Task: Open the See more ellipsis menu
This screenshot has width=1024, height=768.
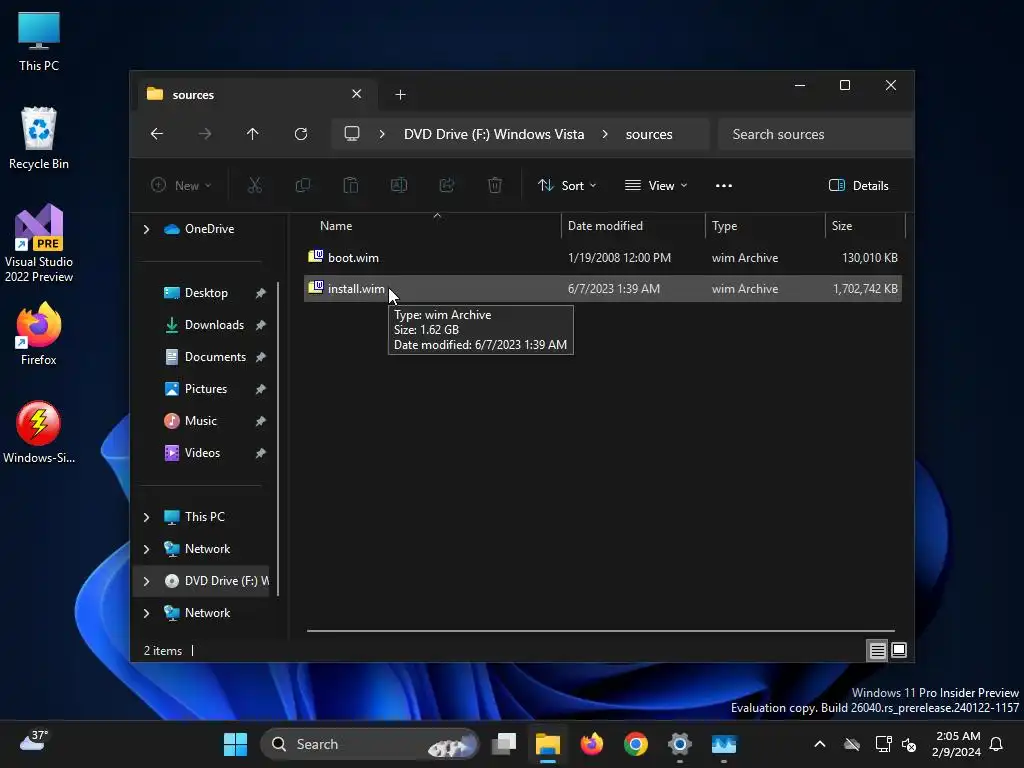Action: tap(724, 185)
